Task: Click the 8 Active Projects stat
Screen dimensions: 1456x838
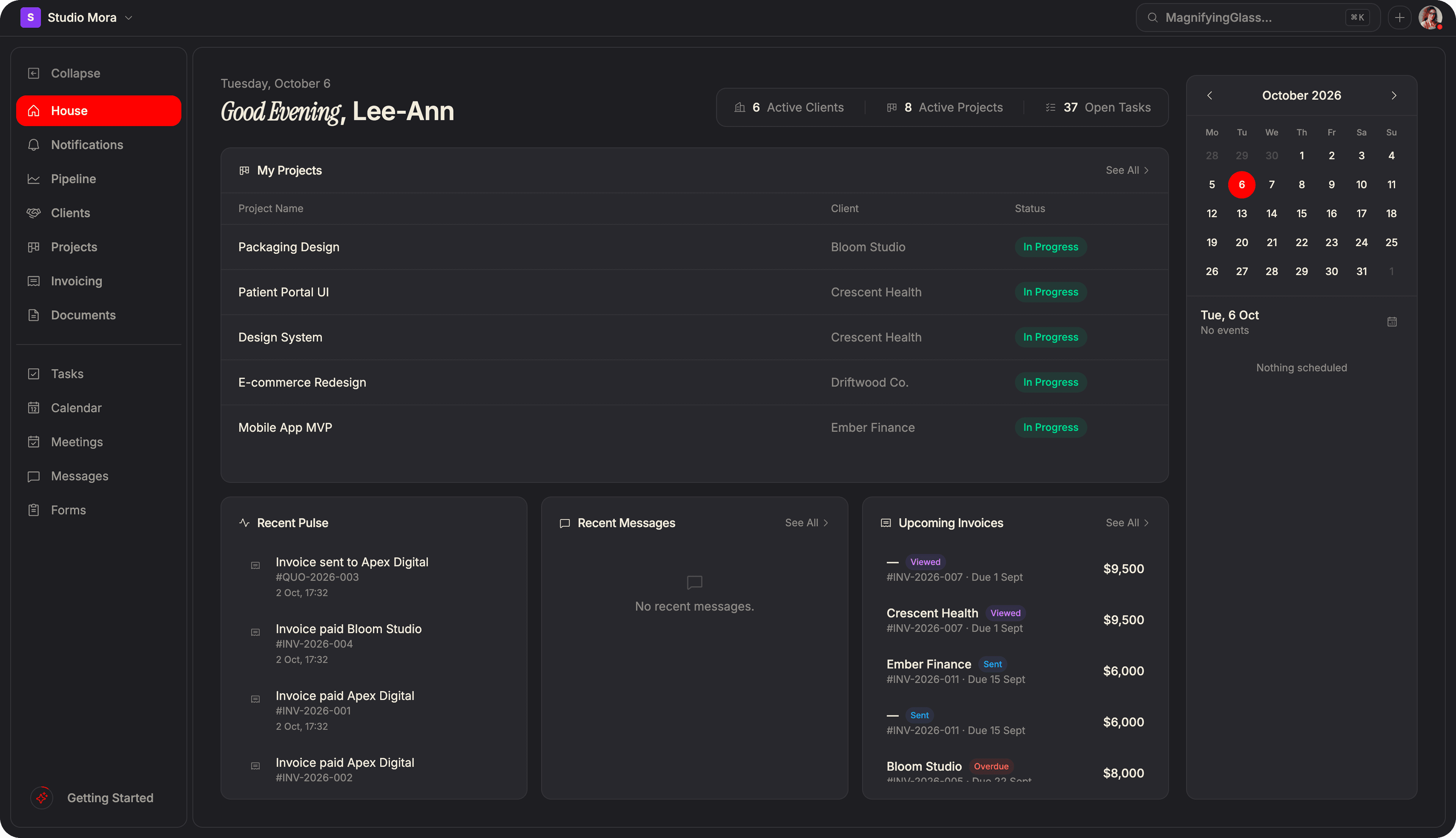Action: pyautogui.click(x=945, y=107)
